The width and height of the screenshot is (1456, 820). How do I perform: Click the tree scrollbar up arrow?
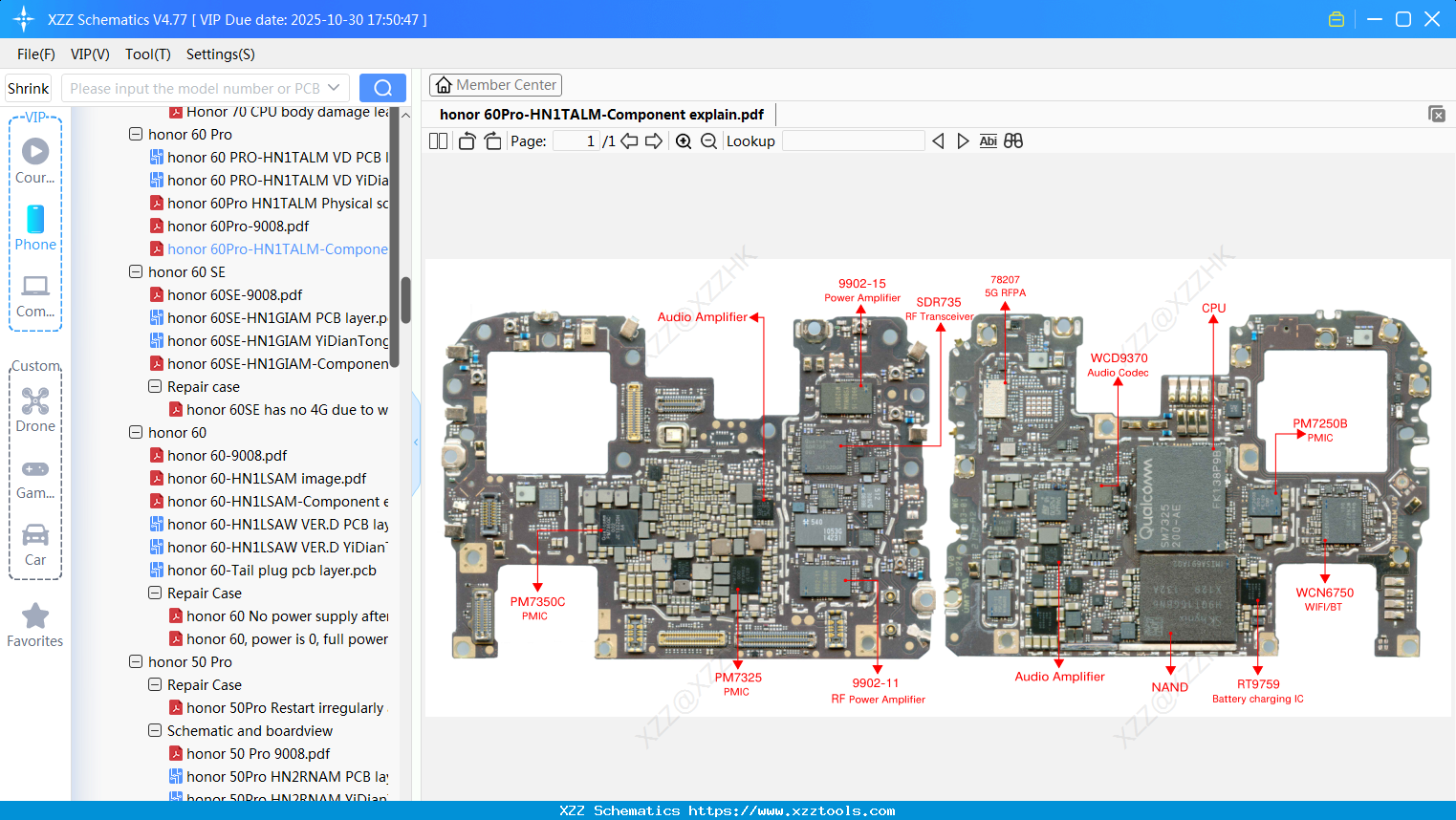click(x=405, y=115)
